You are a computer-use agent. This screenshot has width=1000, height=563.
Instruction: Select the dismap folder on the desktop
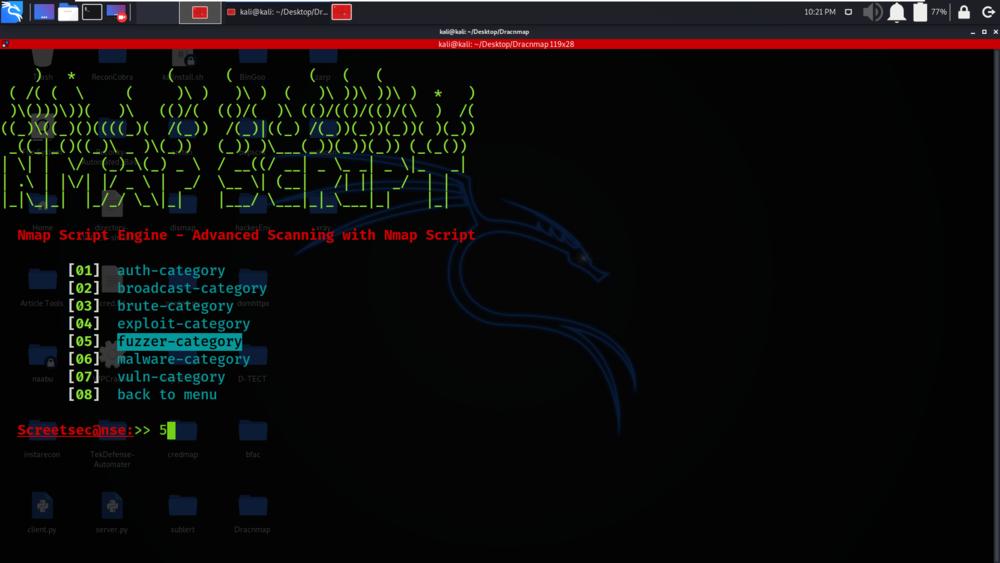pyautogui.click(x=182, y=212)
